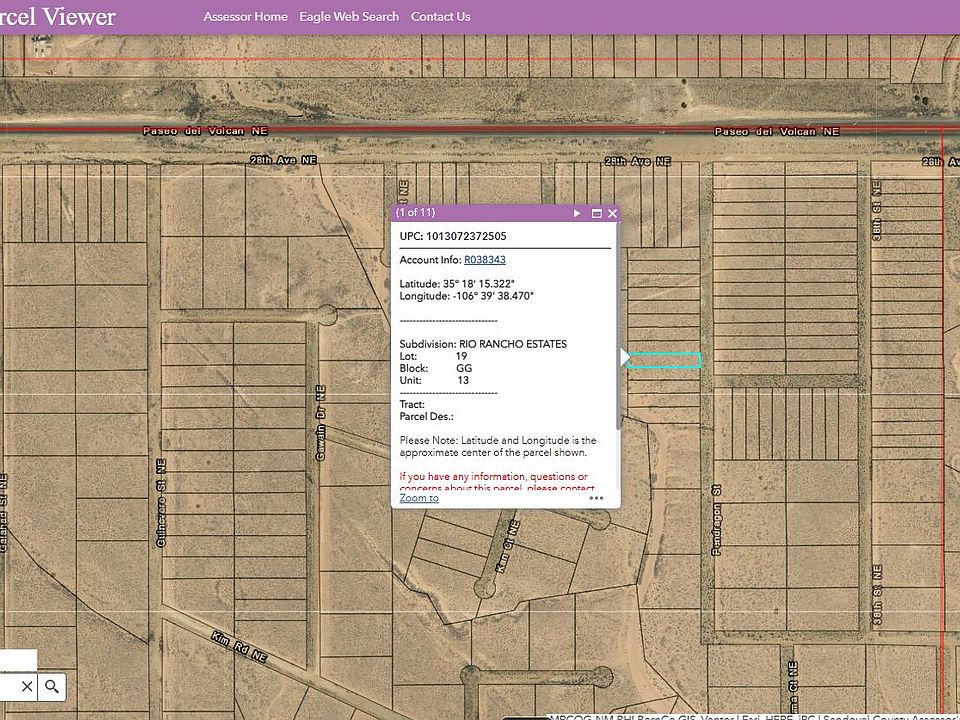Click UPC: 1013072372505 text

click(x=453, y=236)
